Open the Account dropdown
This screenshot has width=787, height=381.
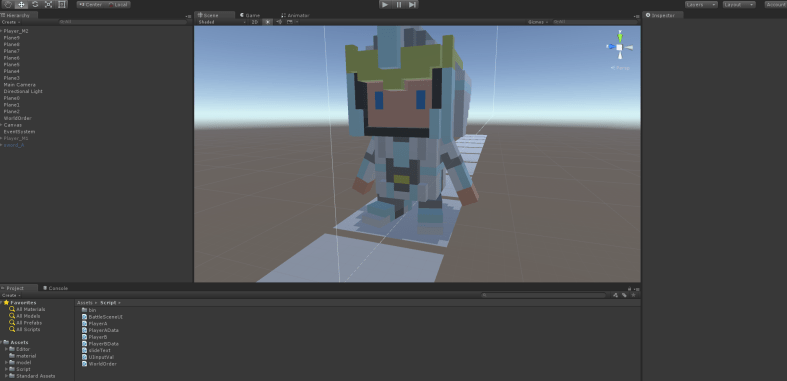tap(775, 5)
